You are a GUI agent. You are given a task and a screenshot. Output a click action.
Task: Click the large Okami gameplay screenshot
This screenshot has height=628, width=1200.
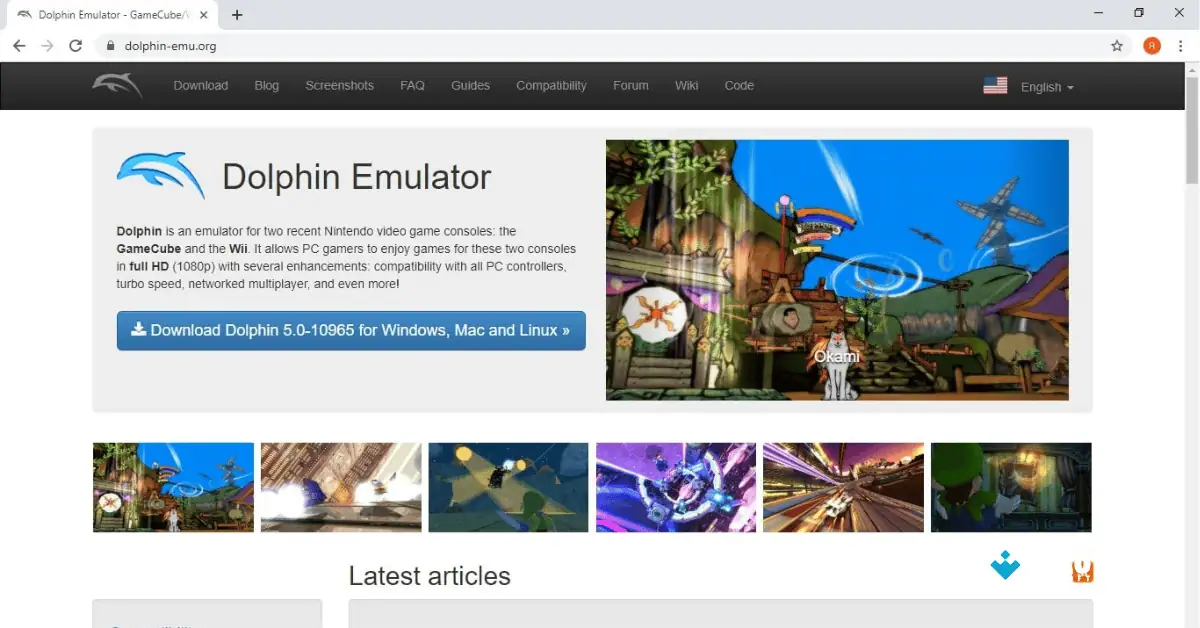tap(837, 270)
